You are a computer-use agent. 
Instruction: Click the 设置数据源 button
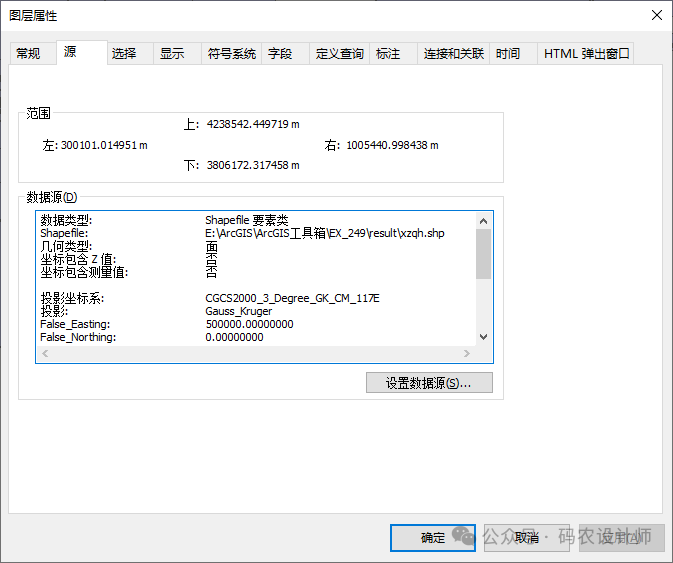tap(429, 383)
